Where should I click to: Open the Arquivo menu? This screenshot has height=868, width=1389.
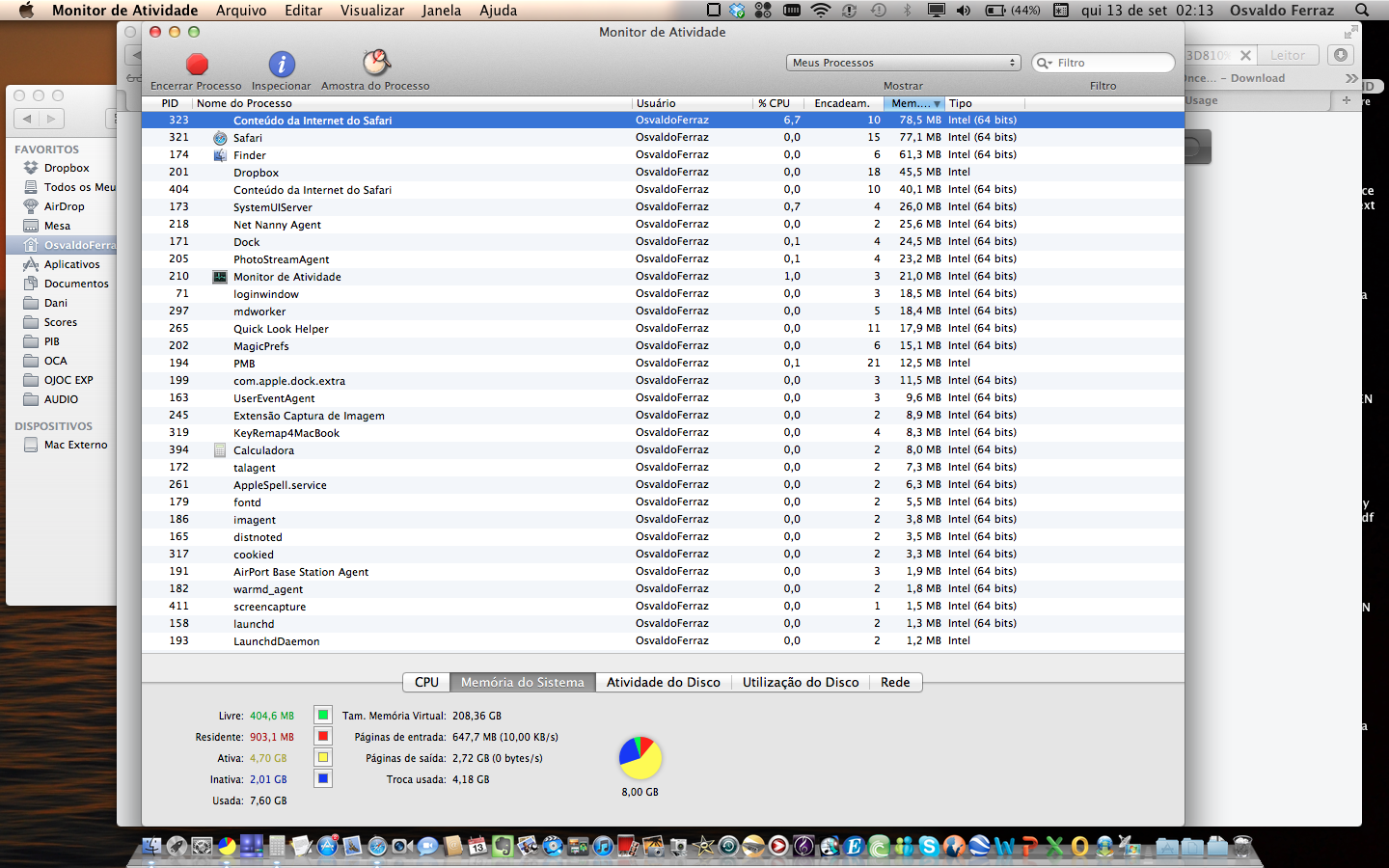point(241,11)
